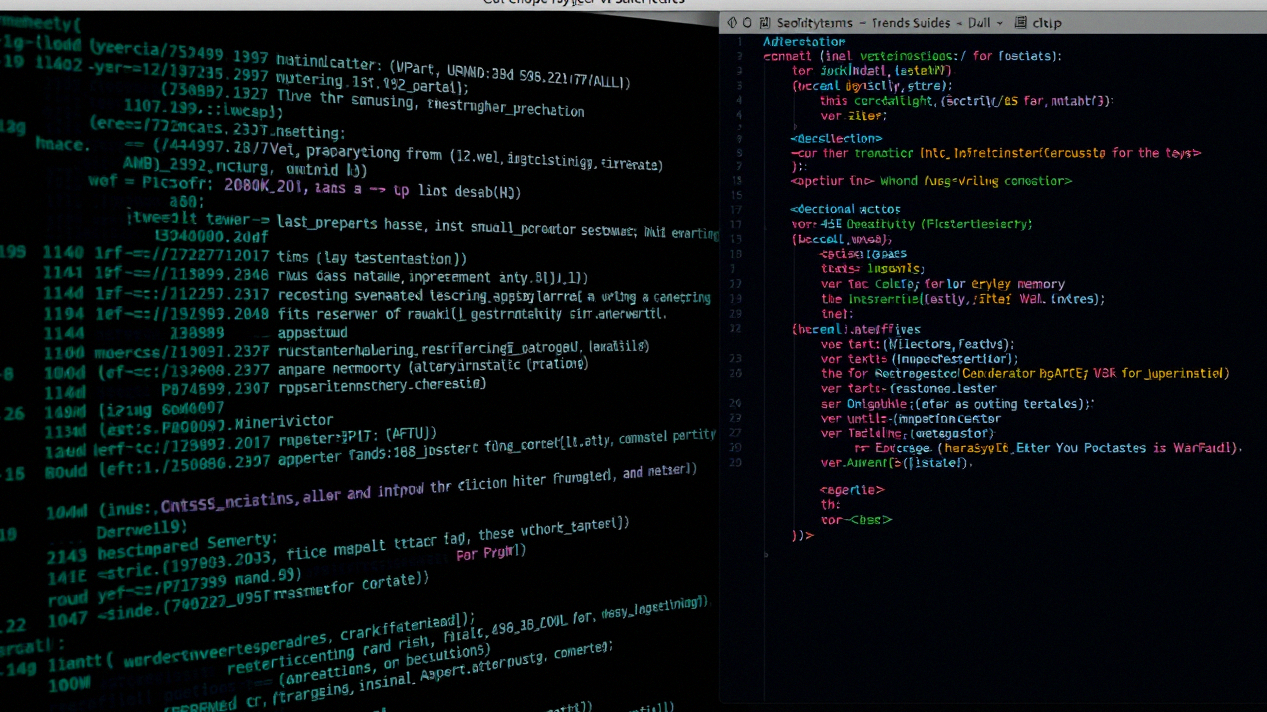Open the Dull dropdown in the toolbar

(x=984, y=22)
